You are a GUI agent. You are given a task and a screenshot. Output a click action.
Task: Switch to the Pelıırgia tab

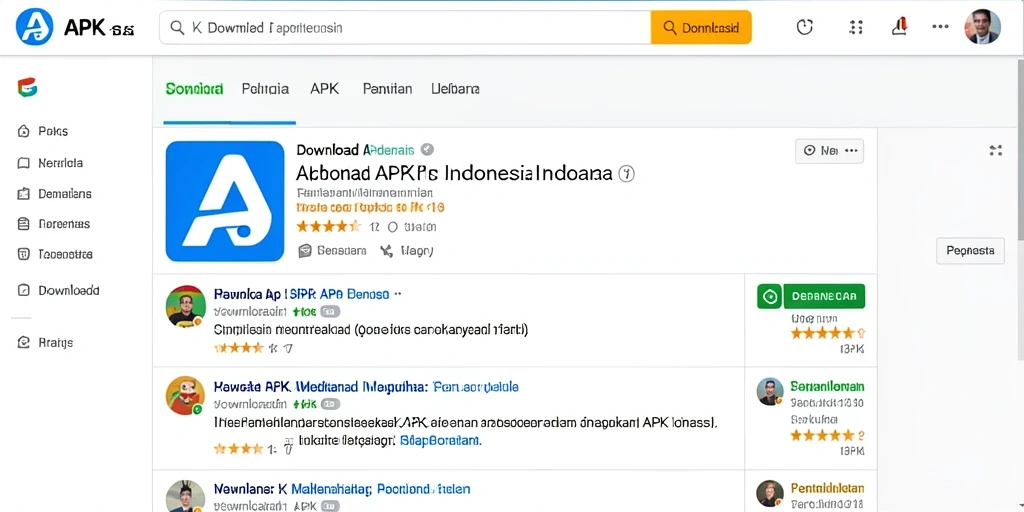(x=265, y=89)
